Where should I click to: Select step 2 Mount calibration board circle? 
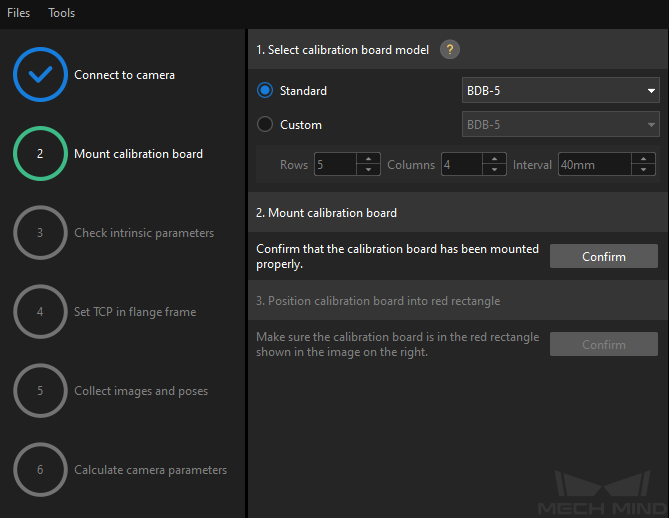40,154
